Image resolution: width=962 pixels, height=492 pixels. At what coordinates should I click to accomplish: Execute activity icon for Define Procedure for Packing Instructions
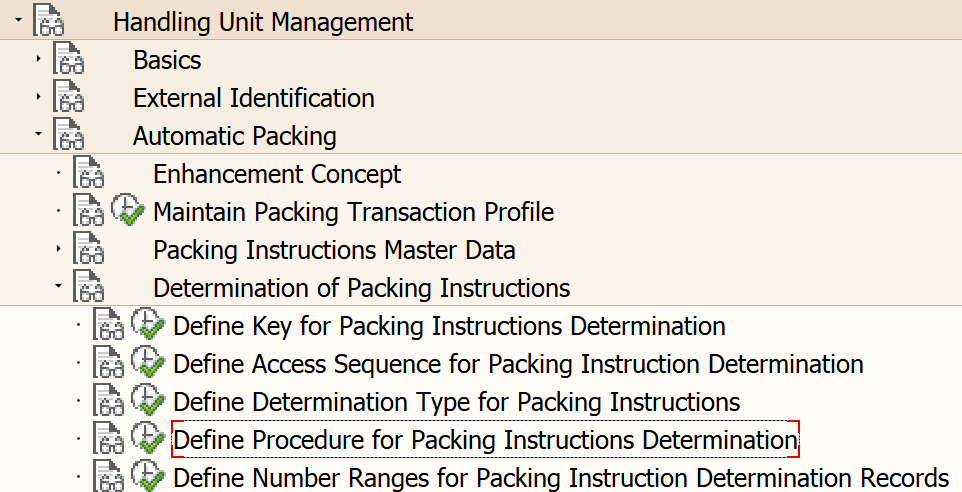click(148, 439)
